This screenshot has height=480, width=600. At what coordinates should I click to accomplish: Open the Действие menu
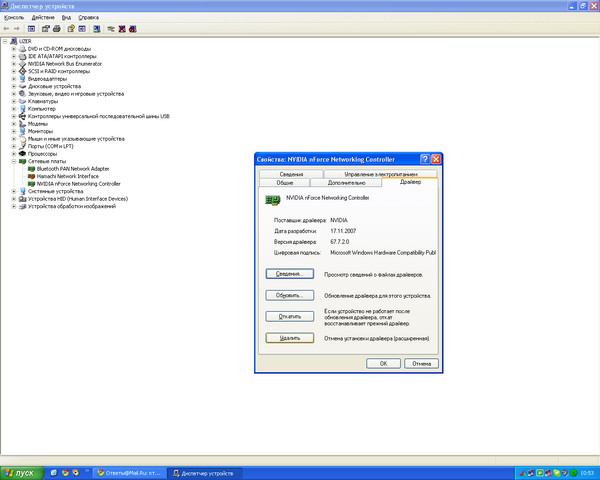pos(43,18)
